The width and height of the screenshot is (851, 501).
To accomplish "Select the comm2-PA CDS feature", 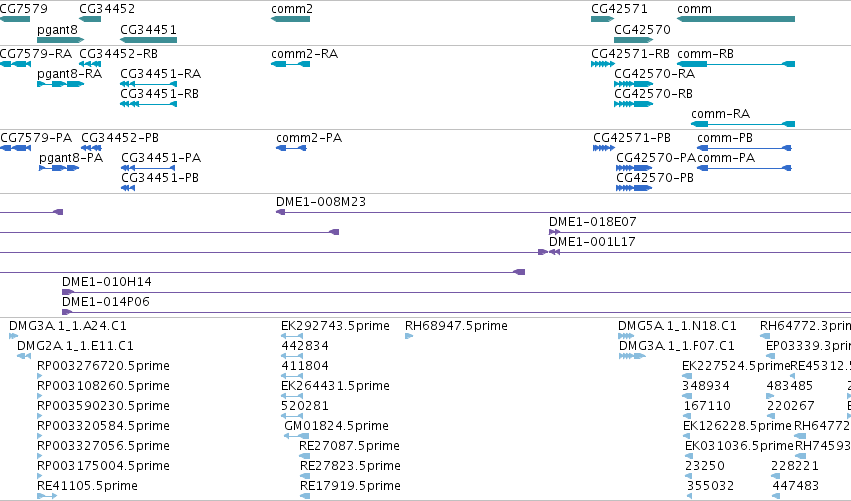I will 291,148.
